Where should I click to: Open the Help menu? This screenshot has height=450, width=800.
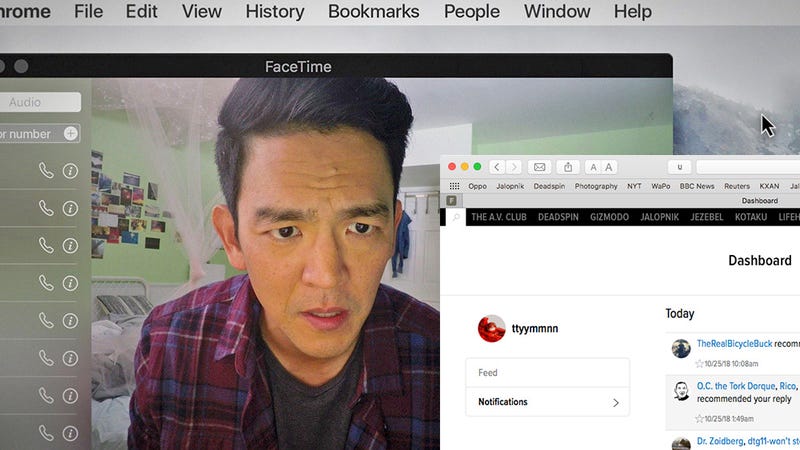pos(632,11)
